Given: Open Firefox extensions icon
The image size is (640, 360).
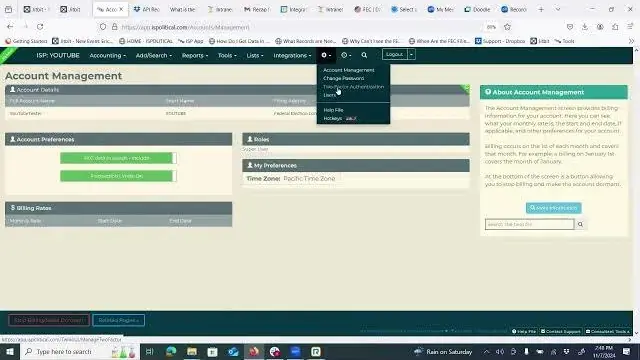Looking at the screenshot, I should [615, 27].
